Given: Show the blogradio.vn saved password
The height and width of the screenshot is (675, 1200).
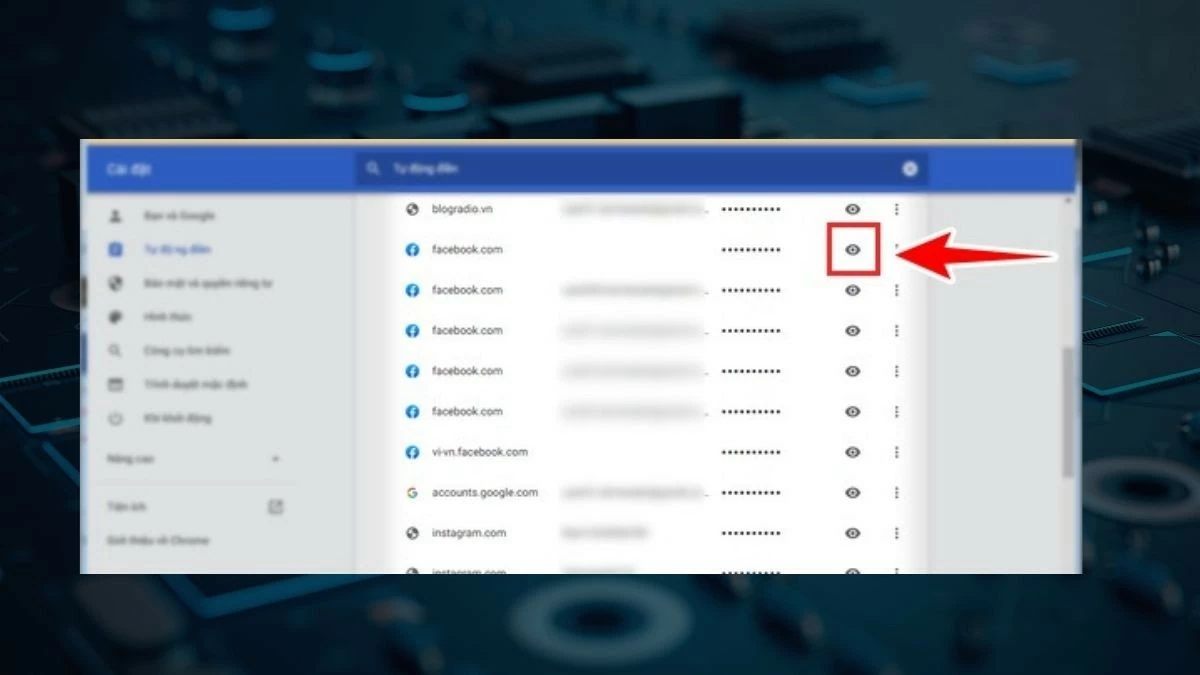Looking at the screenshot, I should click(x=852, y=209).
